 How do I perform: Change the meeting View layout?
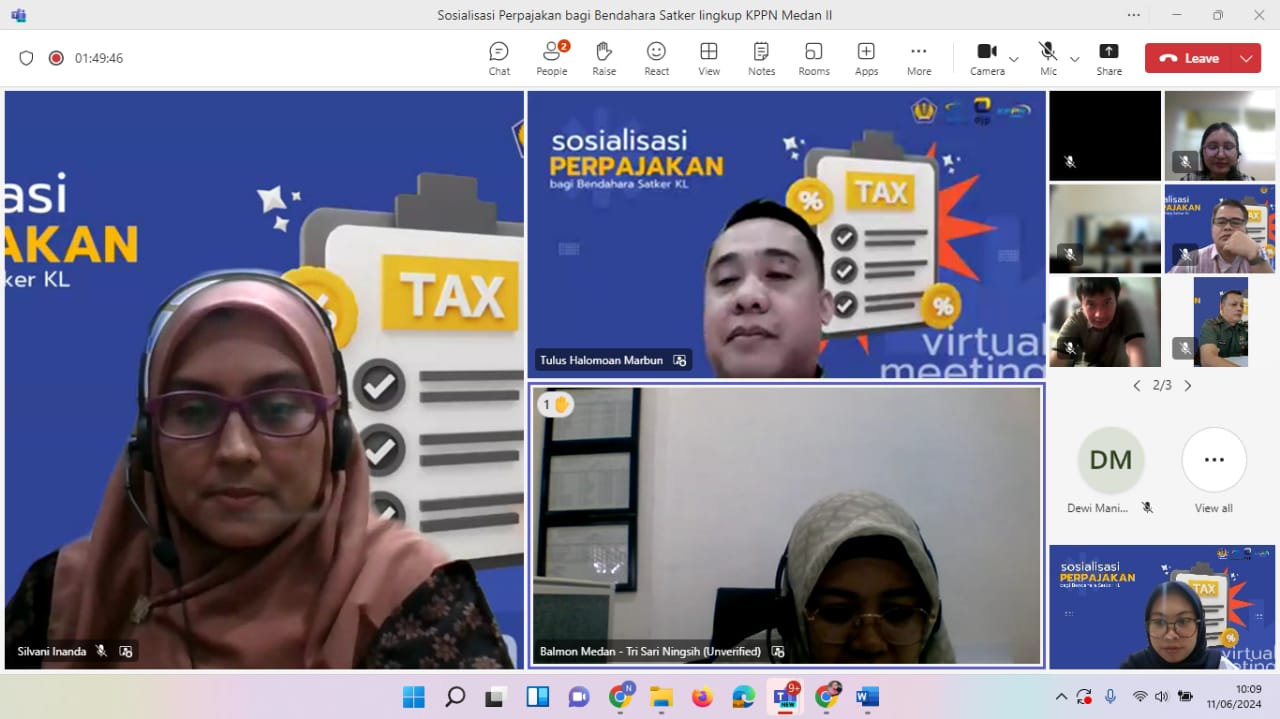709,58
